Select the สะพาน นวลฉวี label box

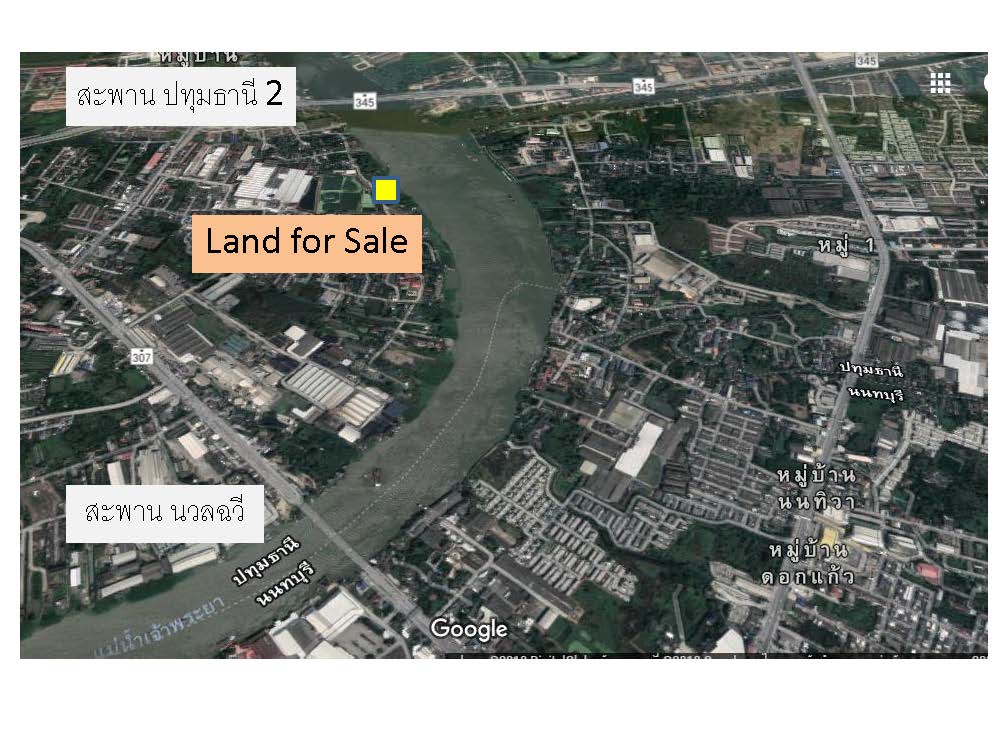(165, 514)
